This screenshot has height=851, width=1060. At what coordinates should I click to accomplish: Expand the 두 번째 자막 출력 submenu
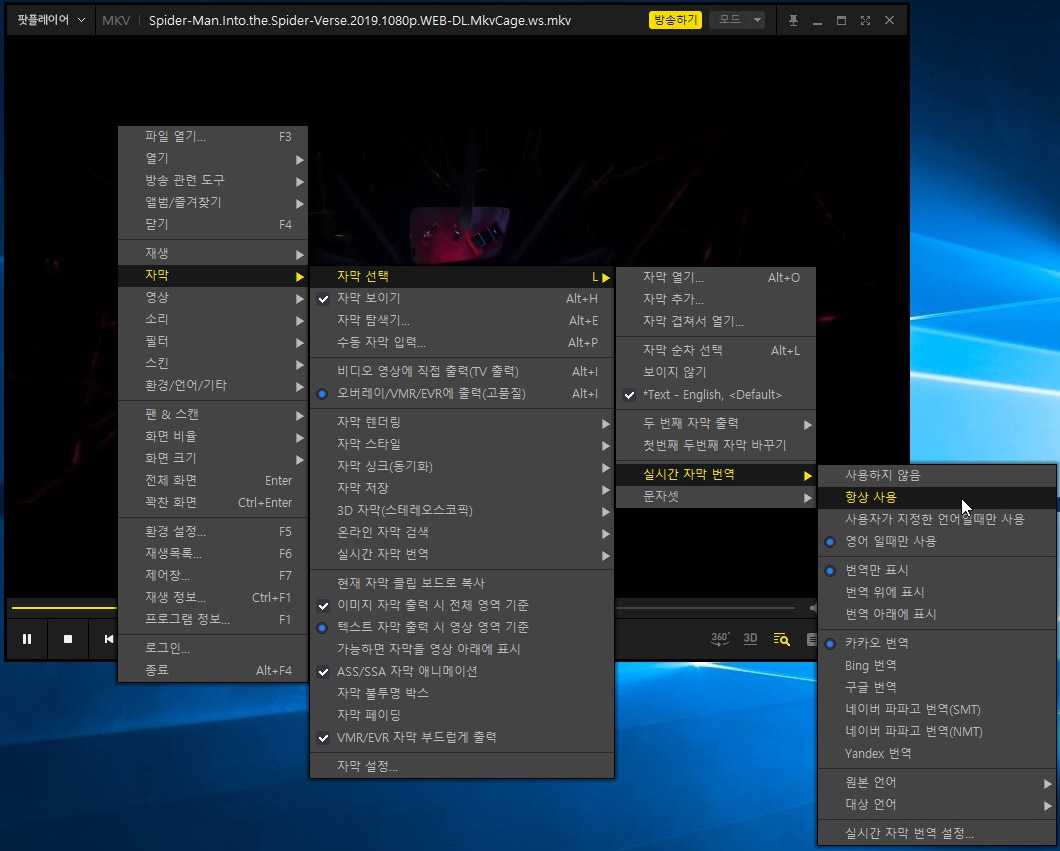click(x=716, y=424)
